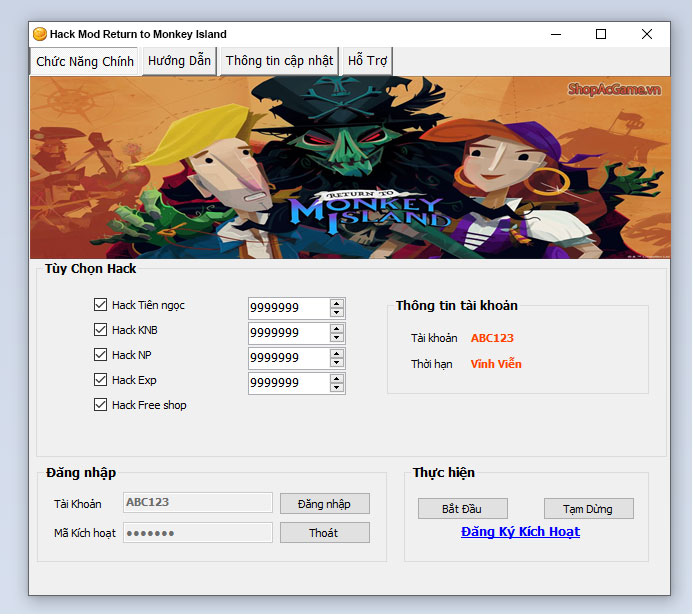
Task: Increase the Hack Tiên ngọc value with up arrow
Action: tap(337, 304)
